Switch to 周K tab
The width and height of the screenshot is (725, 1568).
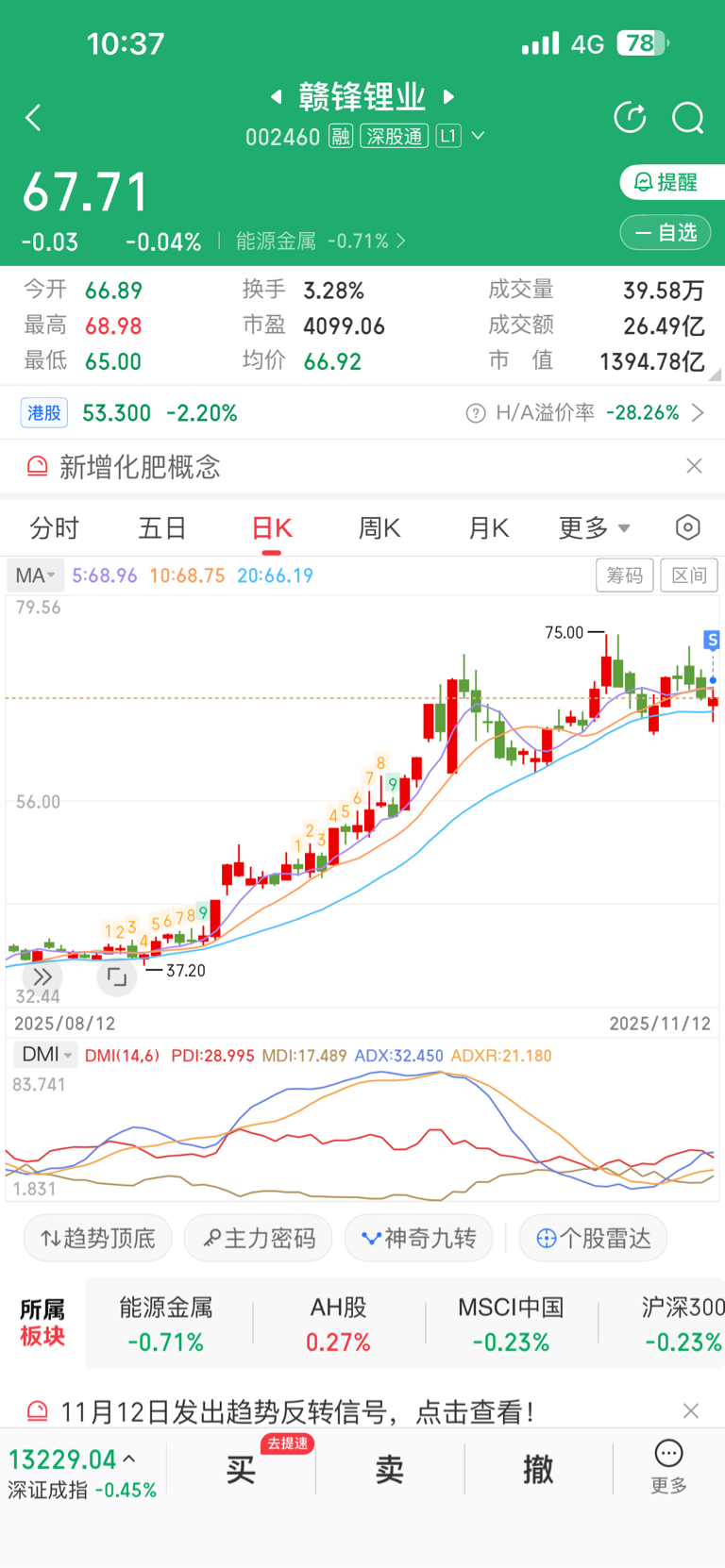click(379, 528)
